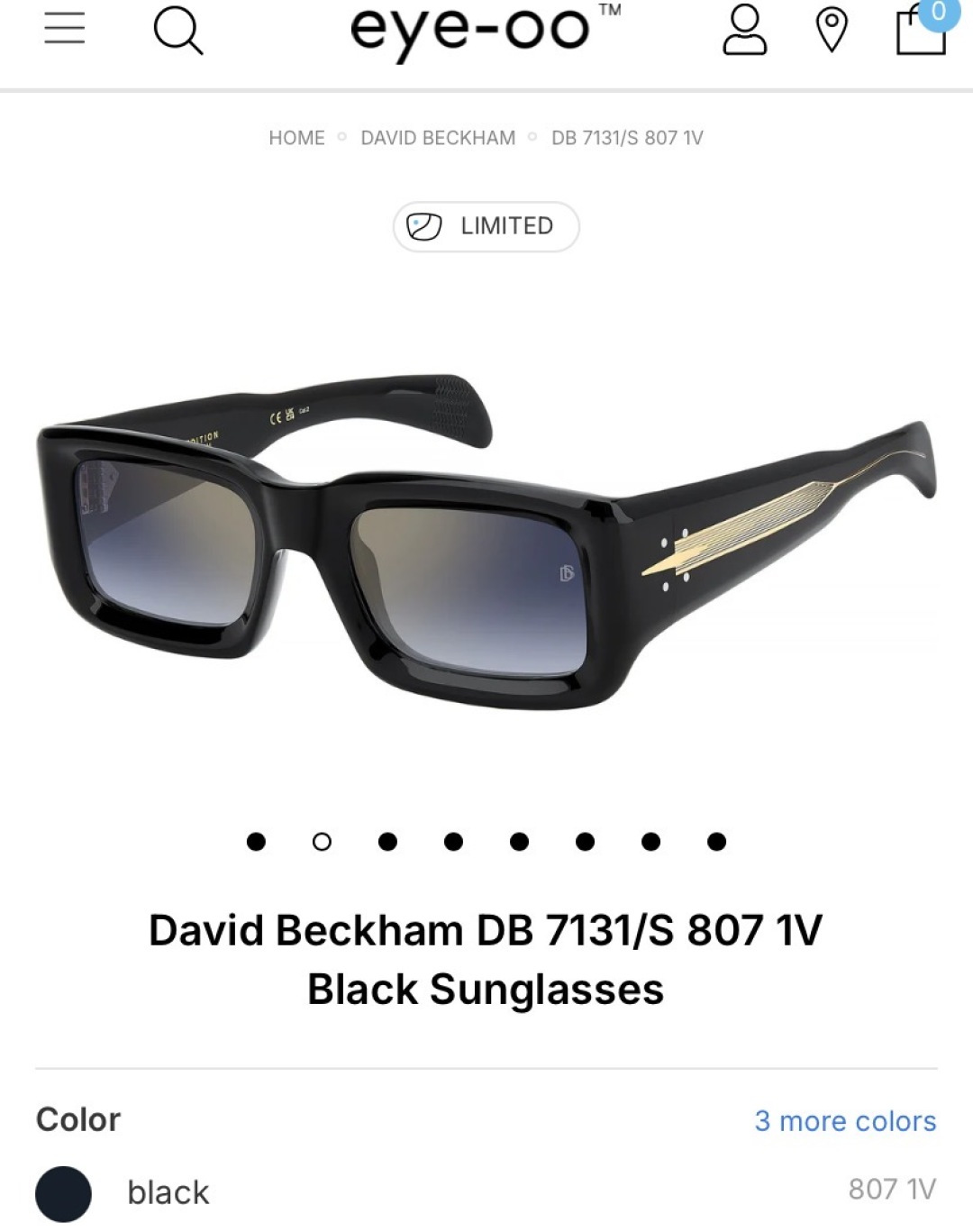
Task: Tap the eye-oo logo
Action: click(485, 29)
